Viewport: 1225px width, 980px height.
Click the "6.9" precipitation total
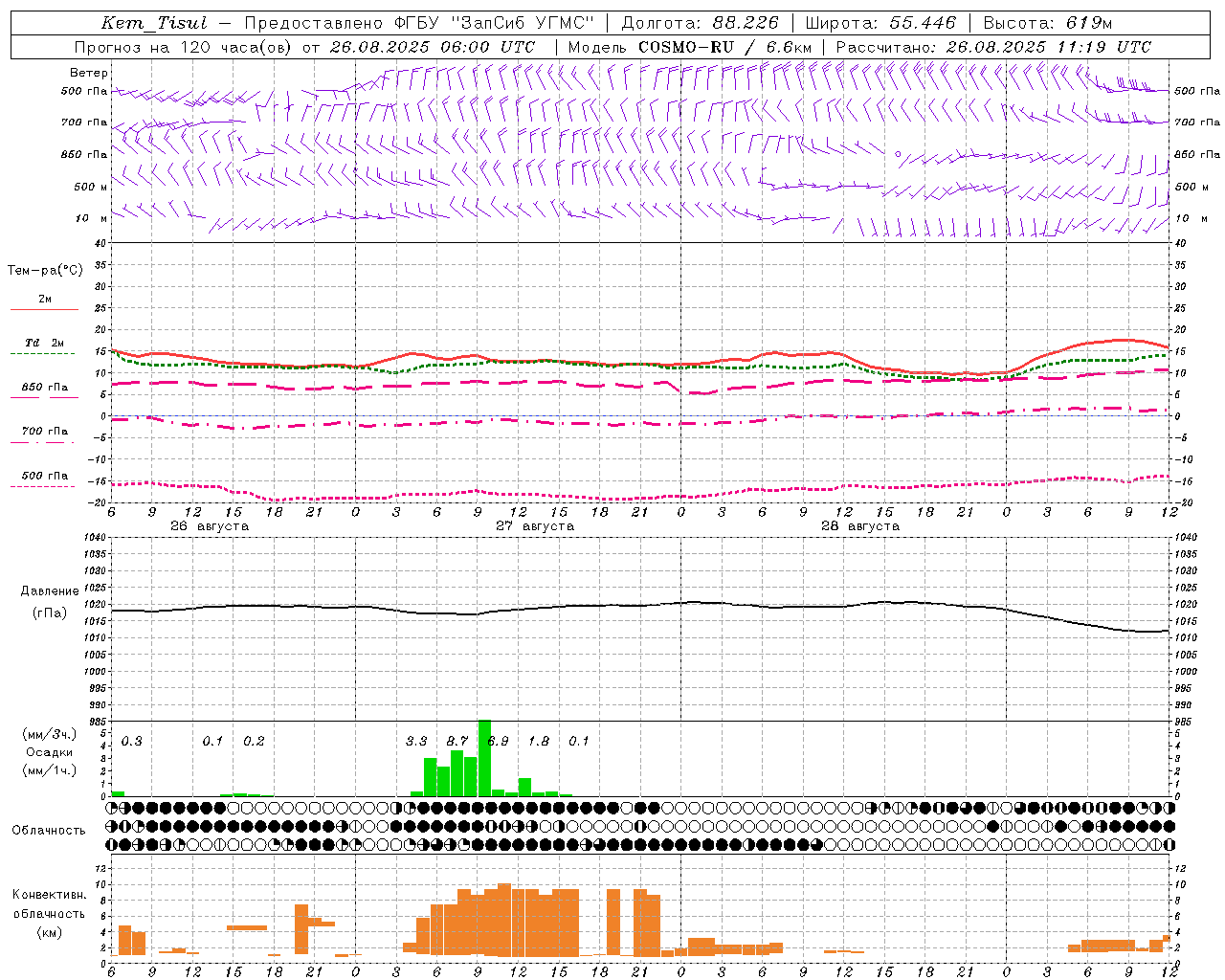pos(499,742)
